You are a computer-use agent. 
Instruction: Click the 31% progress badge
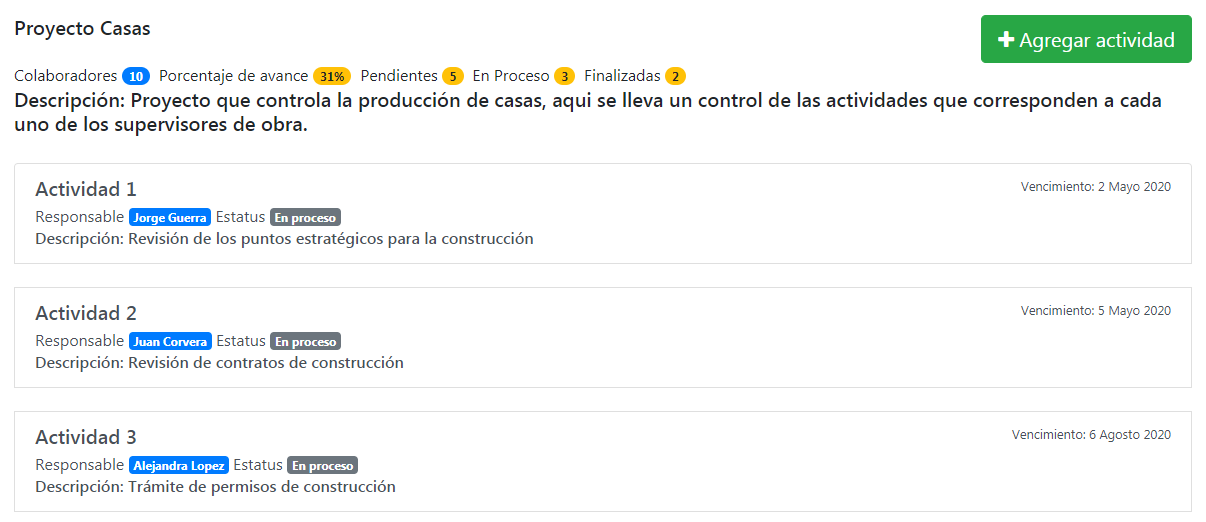tap(332, 76)
